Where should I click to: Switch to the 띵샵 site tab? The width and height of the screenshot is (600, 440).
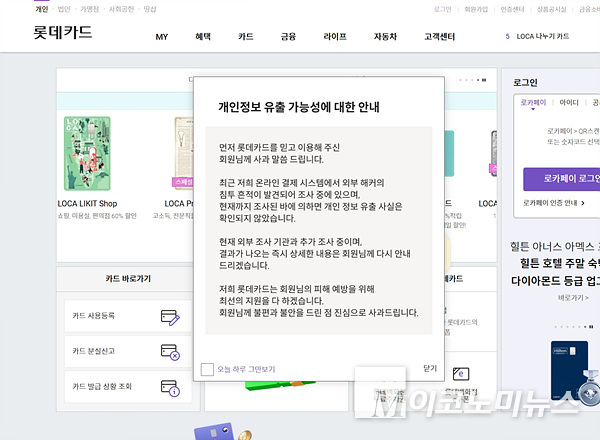click(x=150, y=9)
